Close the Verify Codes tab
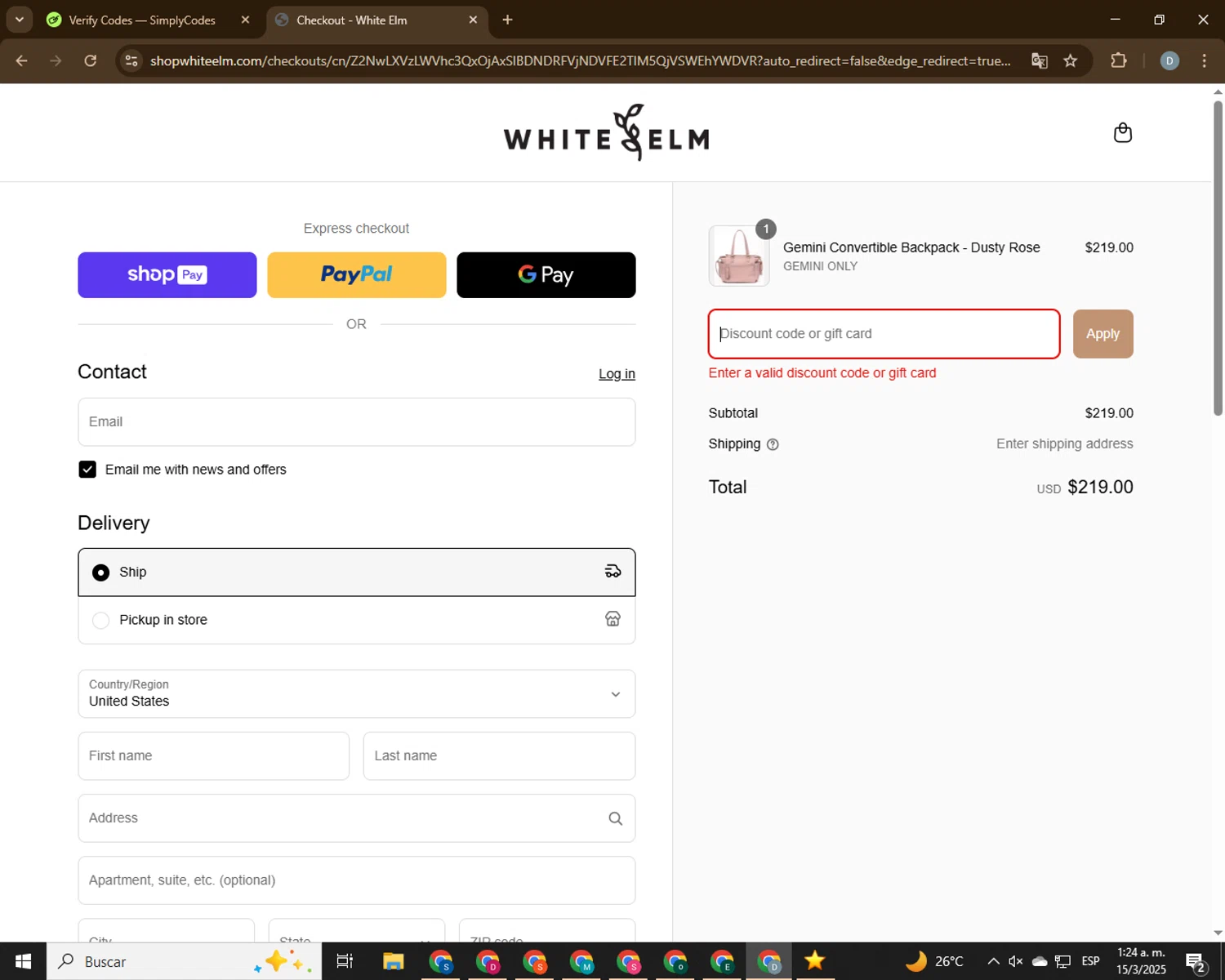1225x980 pixels. (245, 20)
